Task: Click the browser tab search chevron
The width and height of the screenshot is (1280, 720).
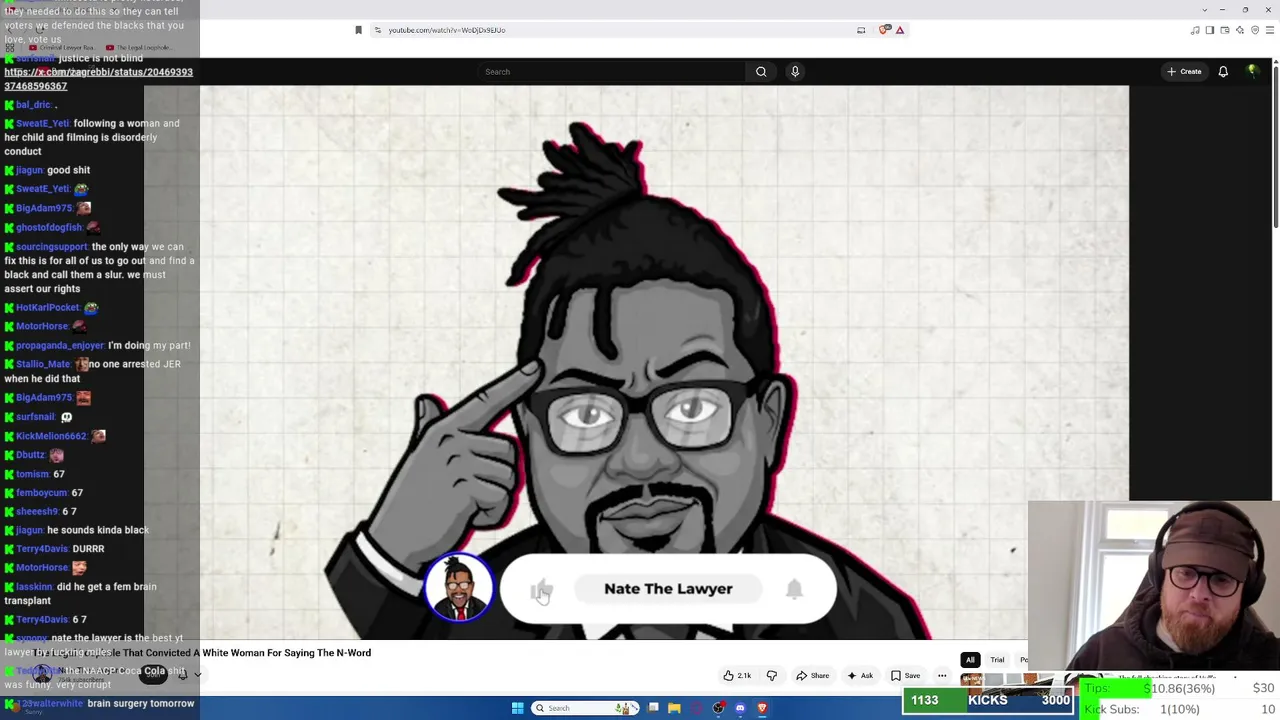Action: point(1207,9)
